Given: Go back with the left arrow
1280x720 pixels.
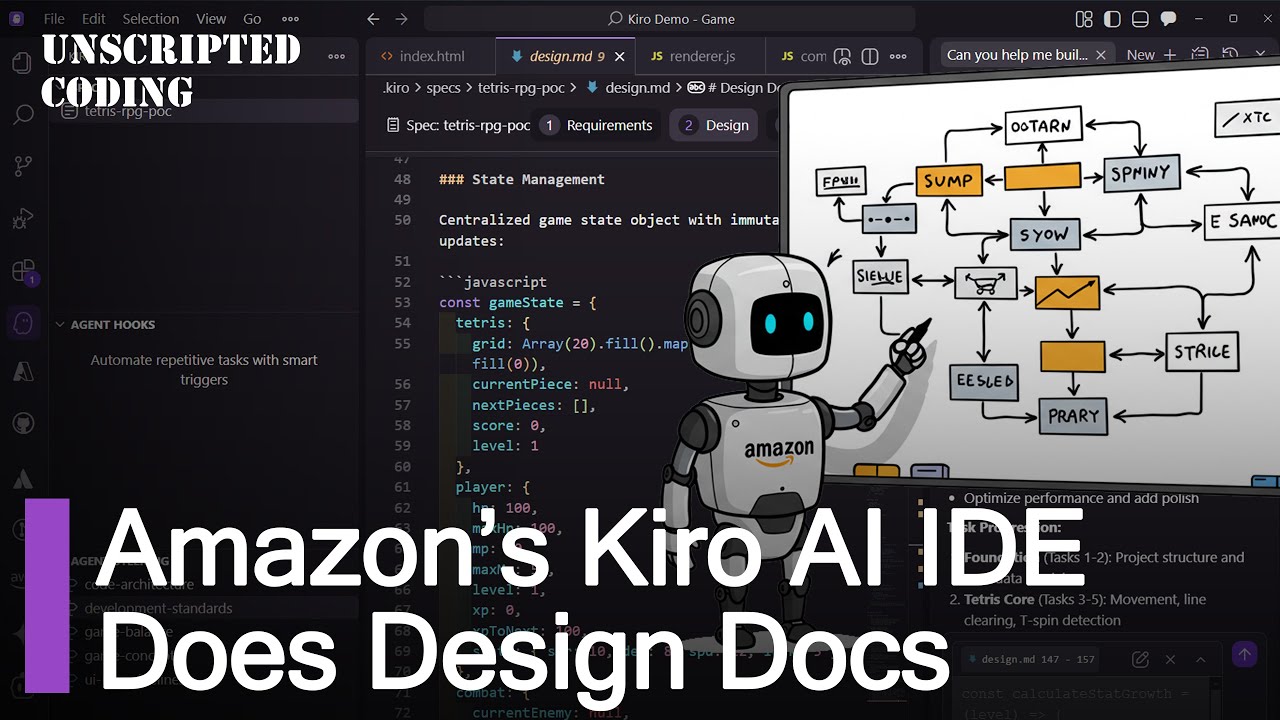Looking at the screenshot, I should (x=373, y=19).
